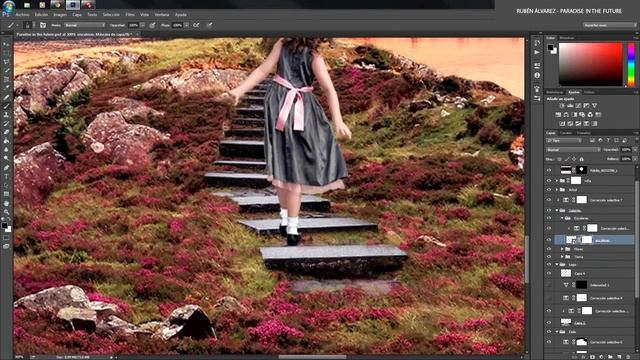This screenshot has width=640, height=360.
Task: Hide the niña group layer
Action: pos(549,180)
